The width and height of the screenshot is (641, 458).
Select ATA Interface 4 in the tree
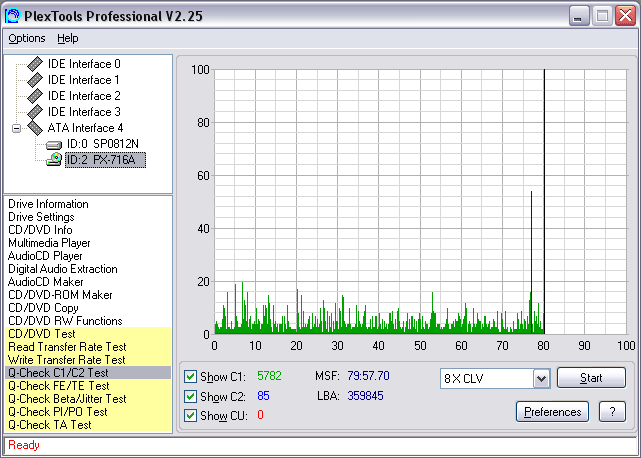(x=85, y=128)
